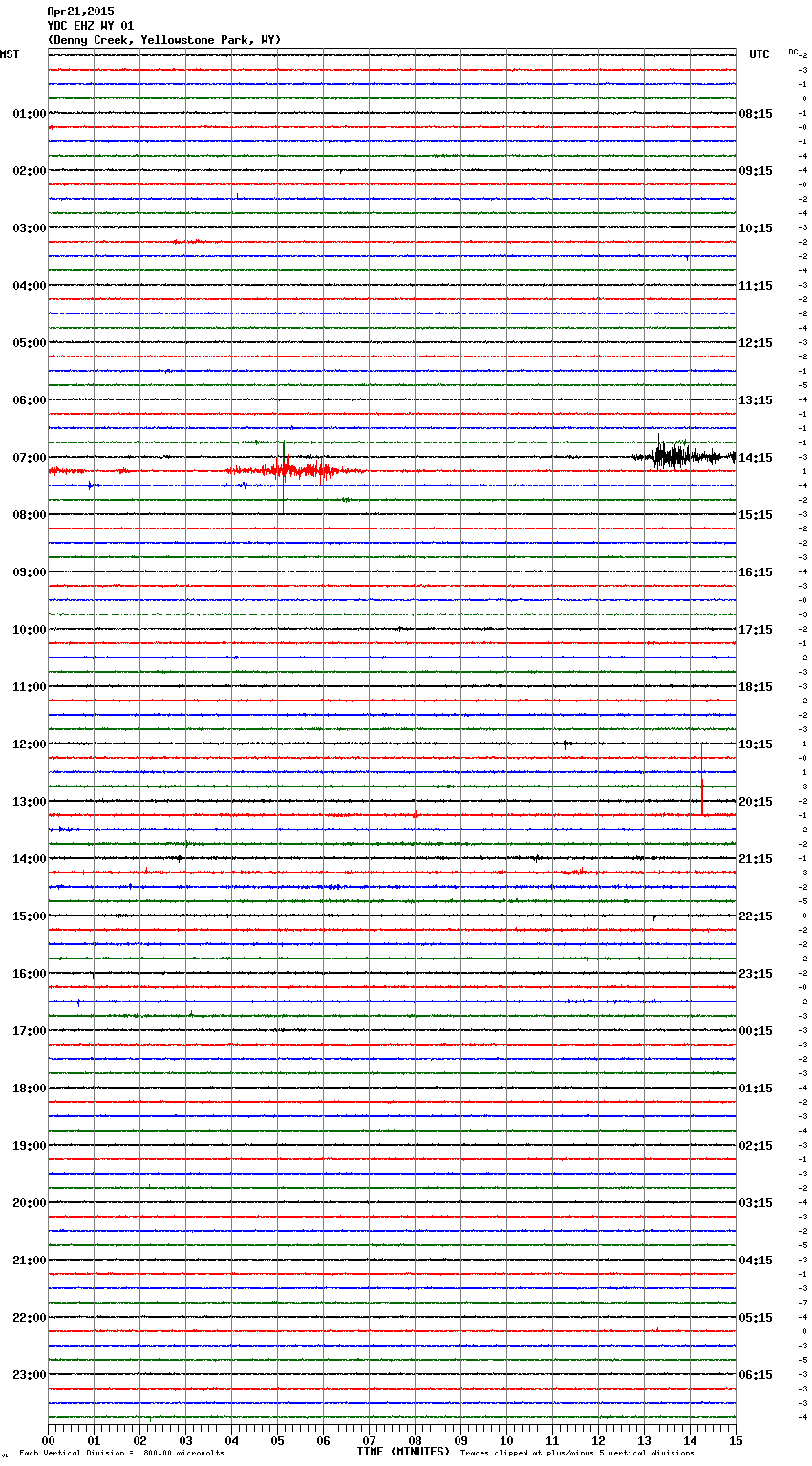Screen dimensions: 812x1466
Task: Select the 07:00 MST time label
Action: [30, 458]
